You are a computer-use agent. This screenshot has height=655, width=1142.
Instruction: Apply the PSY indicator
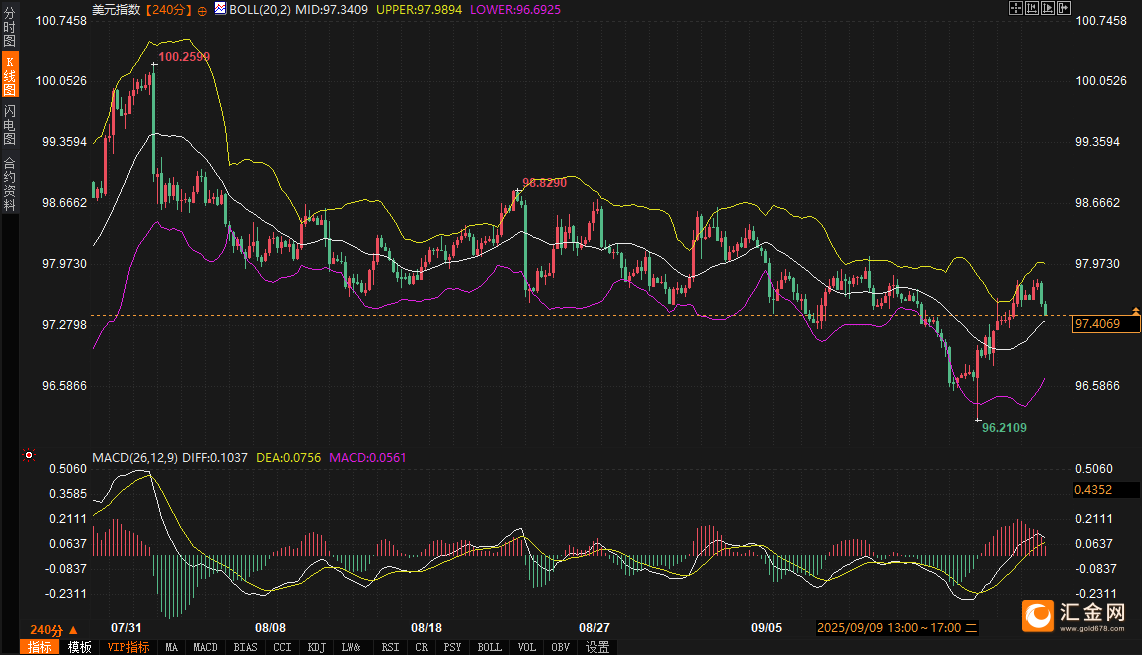(x=452, y=647)
